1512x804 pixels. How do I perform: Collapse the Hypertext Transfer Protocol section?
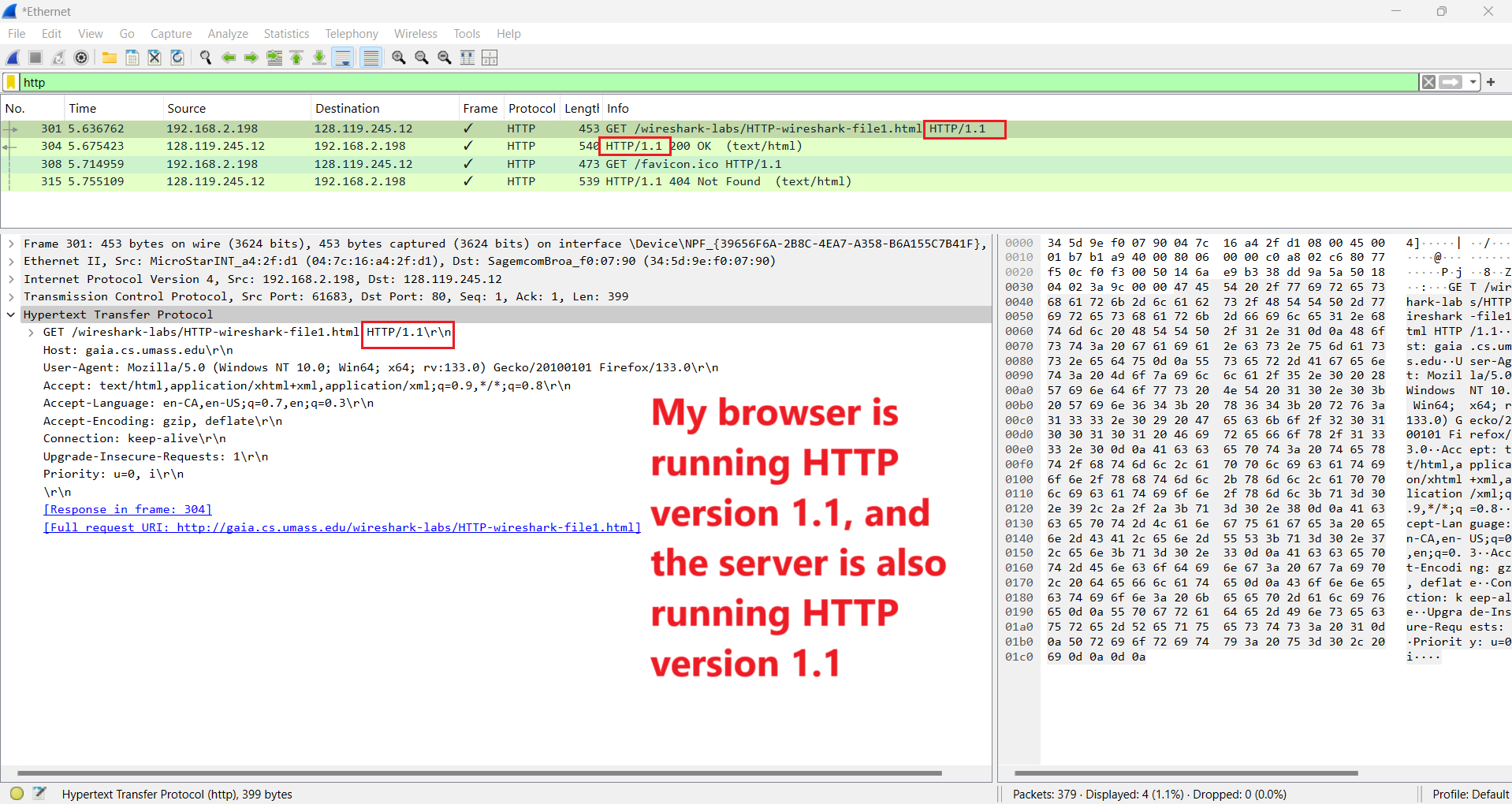click(11, 315)
